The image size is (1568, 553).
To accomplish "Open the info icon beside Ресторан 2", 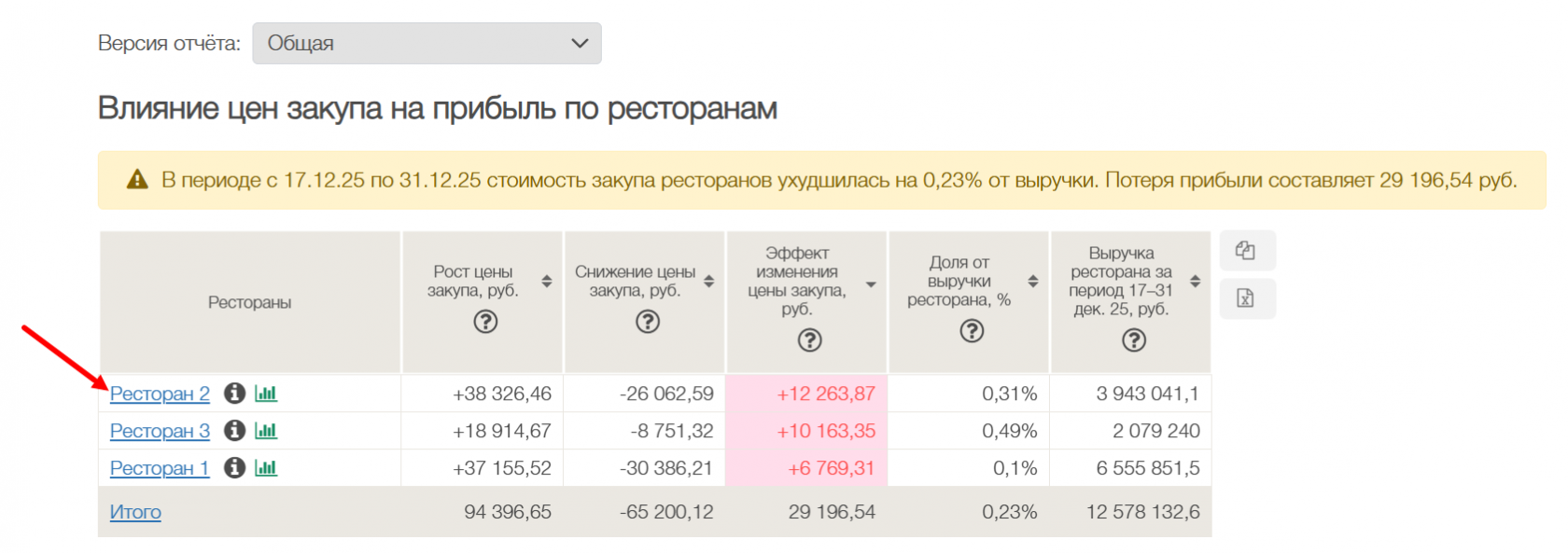I will pos(234,394).
